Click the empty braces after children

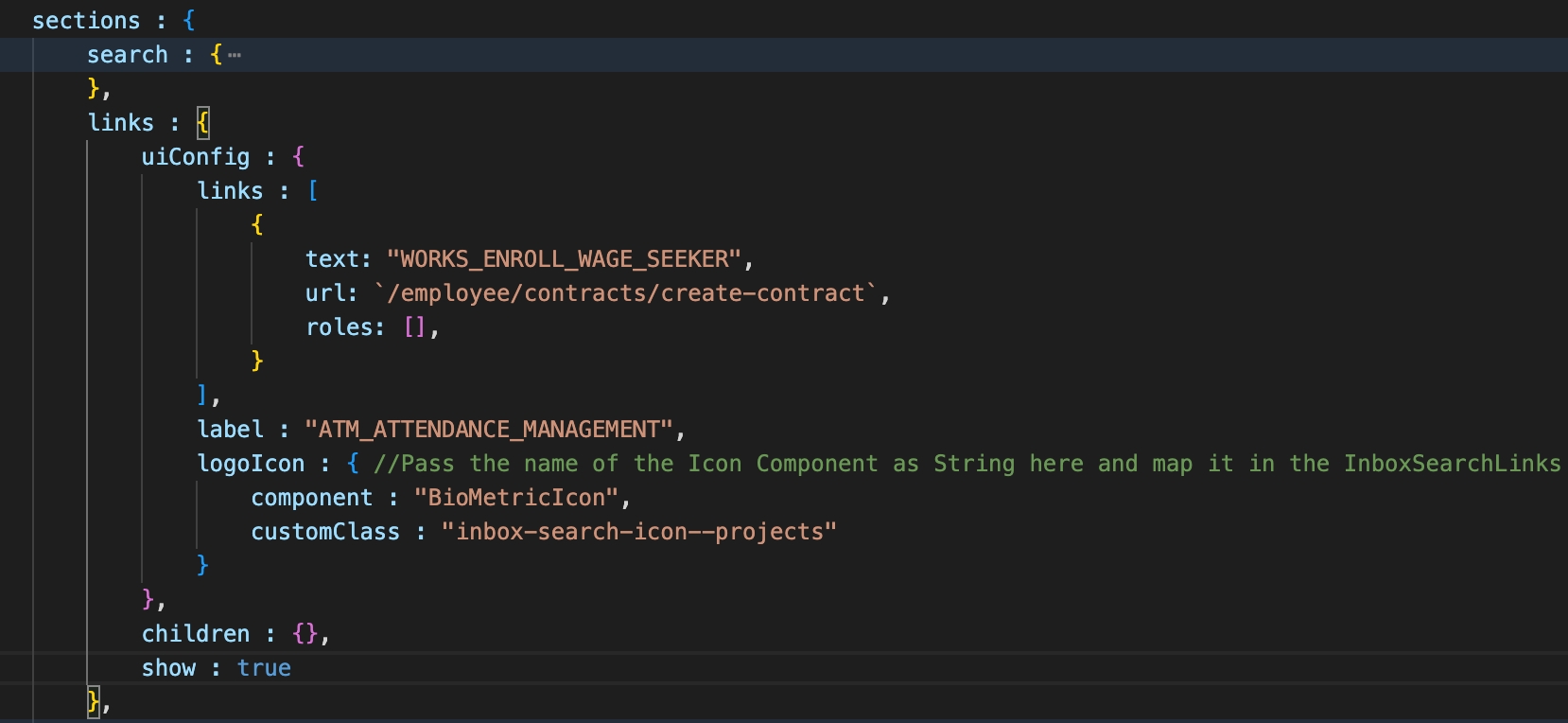(305, 634)
